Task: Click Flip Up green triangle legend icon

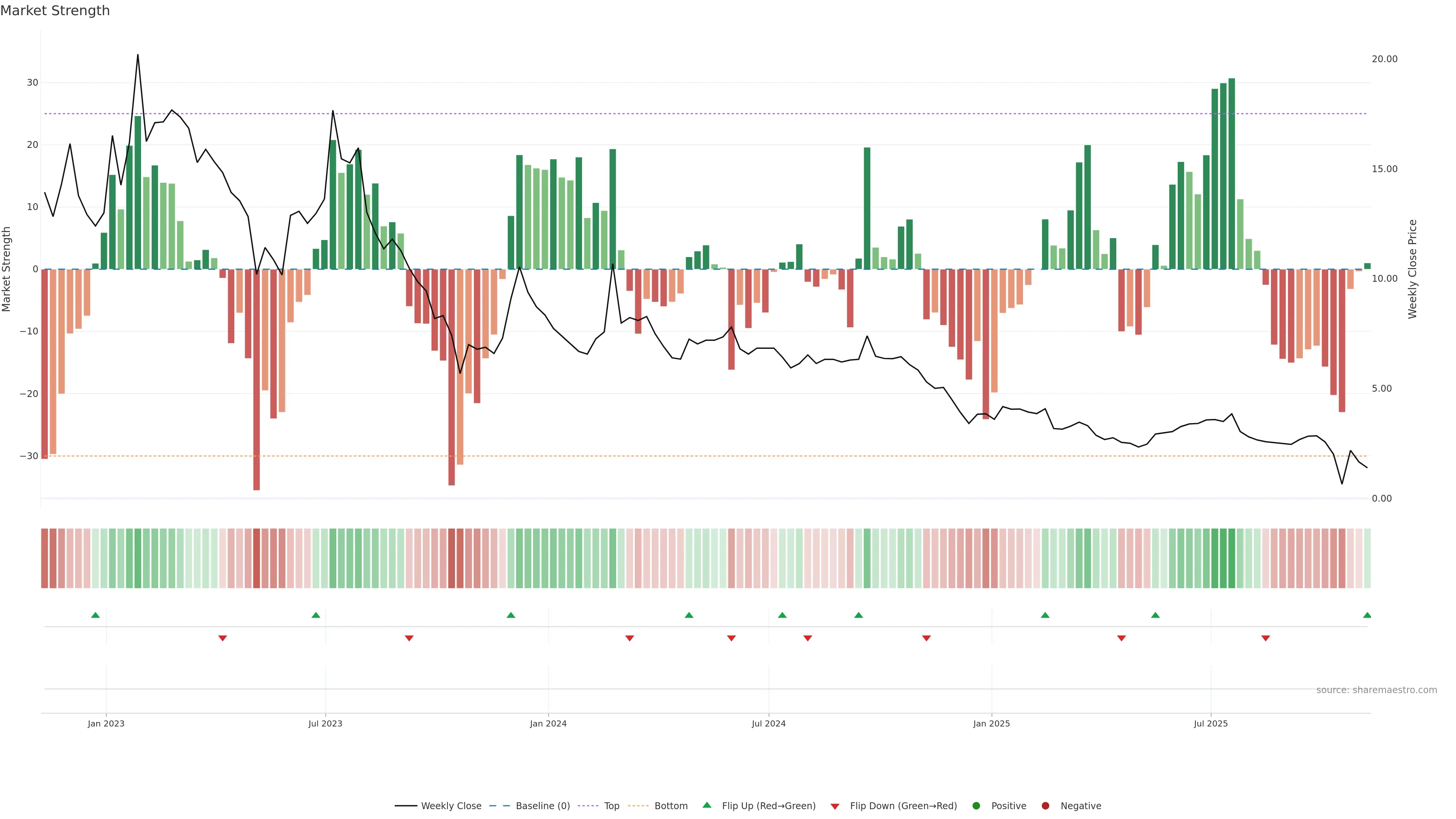Action: 706,805
